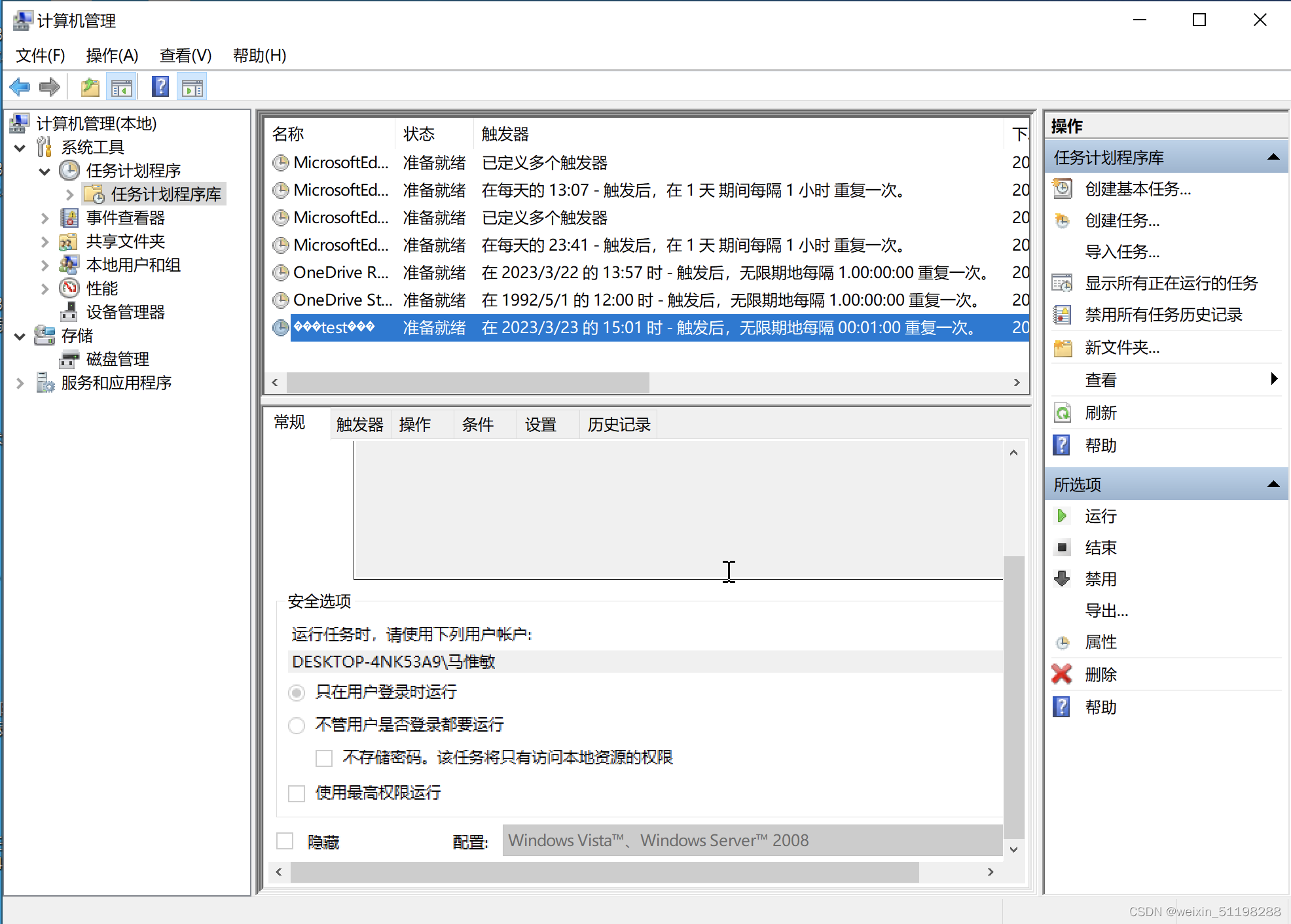Viewport: 1291px width, 924px height.
Task: Click the 本地用户和组 icon in tree
Action: click(x=69, y=265)
